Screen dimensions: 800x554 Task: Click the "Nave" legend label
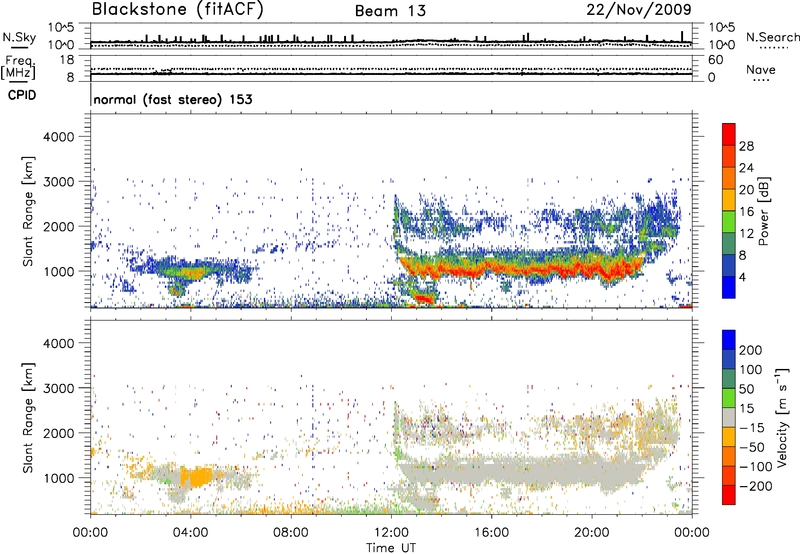[761, 69]
